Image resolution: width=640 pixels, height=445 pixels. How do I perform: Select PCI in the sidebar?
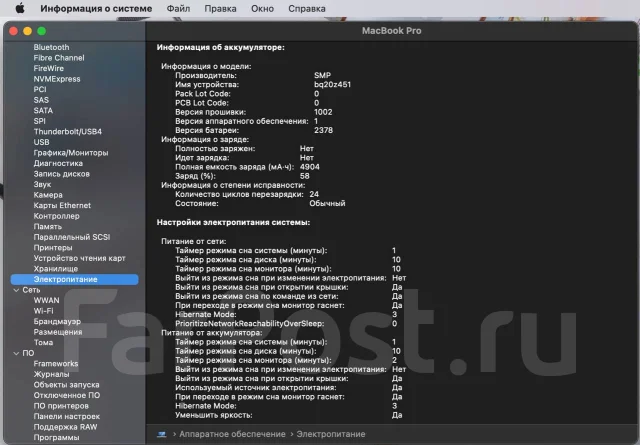[x=40, y=89]
